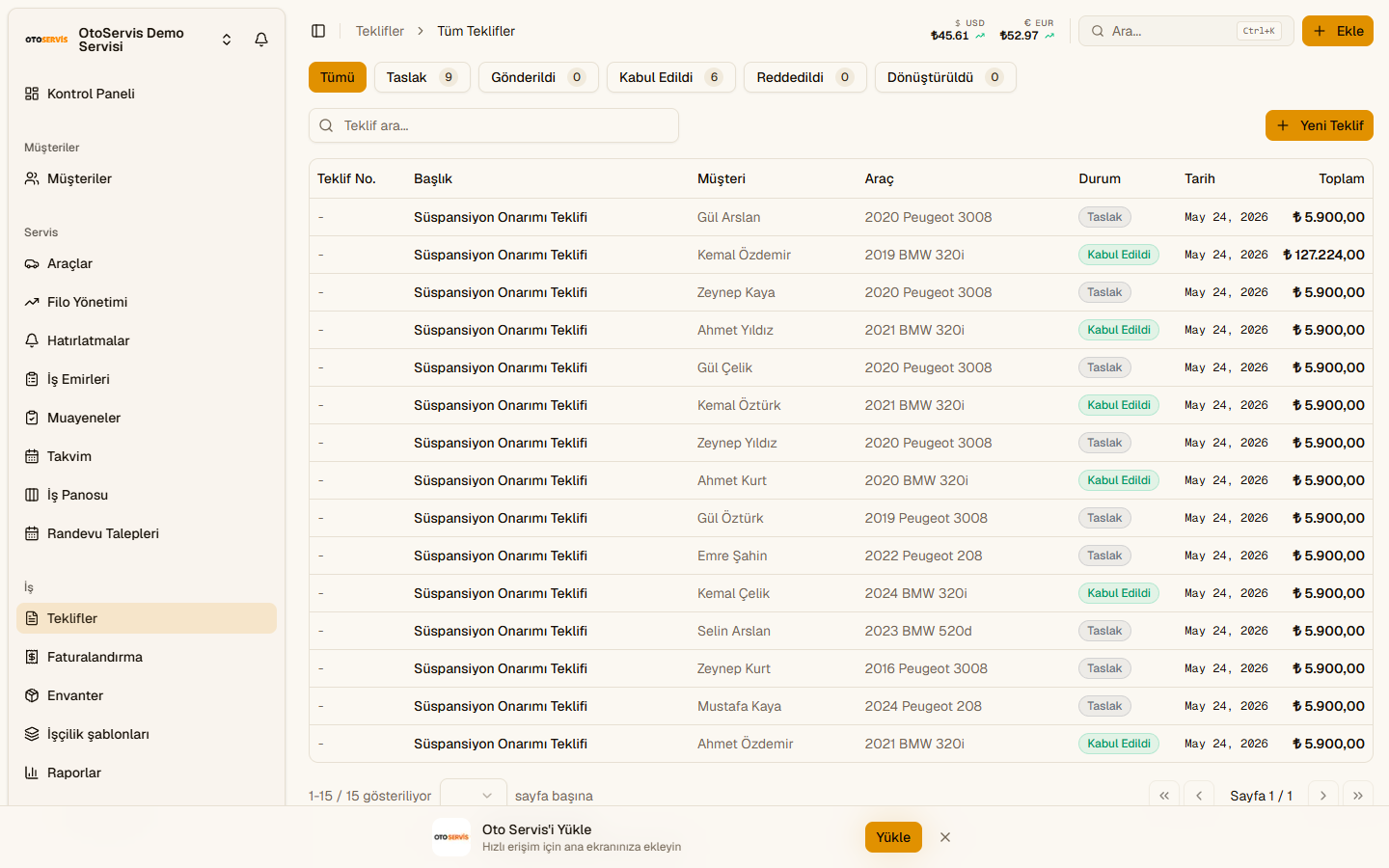Open Kemal Özdemir's BMW 320i quote row
Image resolution: width=1389 pixels, height=868 pixels.
click(x=841, y=255)
